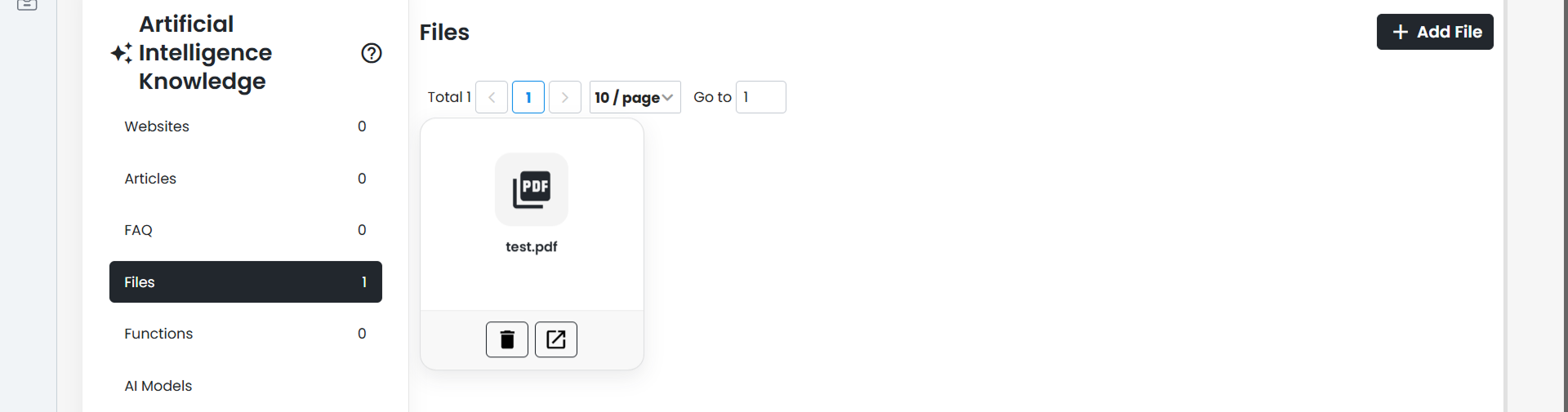Open the help question mark icon
Image resolution: width=1568 pixels, height=412 pixels.
click(372, 53)
